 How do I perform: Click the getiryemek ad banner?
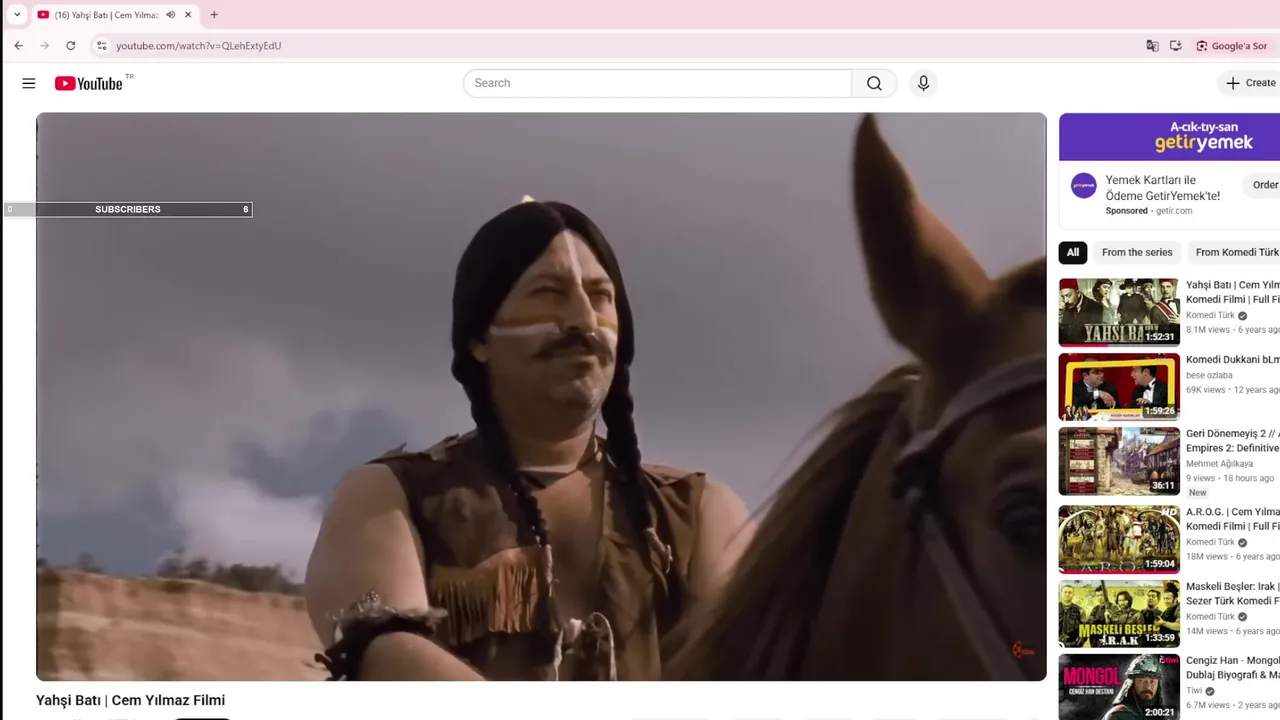click(1169, 137)
